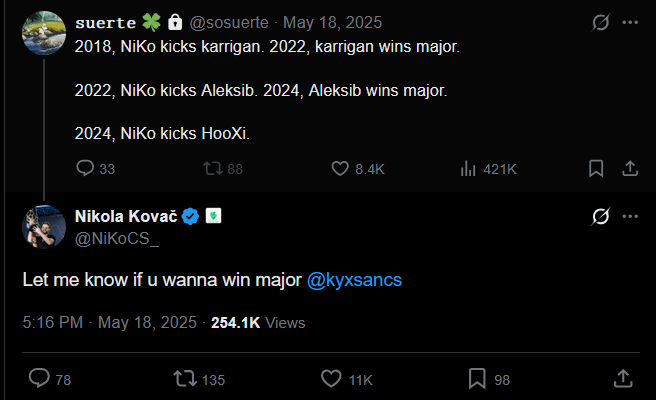656x400 pixels.
Task: Bookmark Nikola Kovač's tweet with 98 bookmarks
Action: point(477,379)
